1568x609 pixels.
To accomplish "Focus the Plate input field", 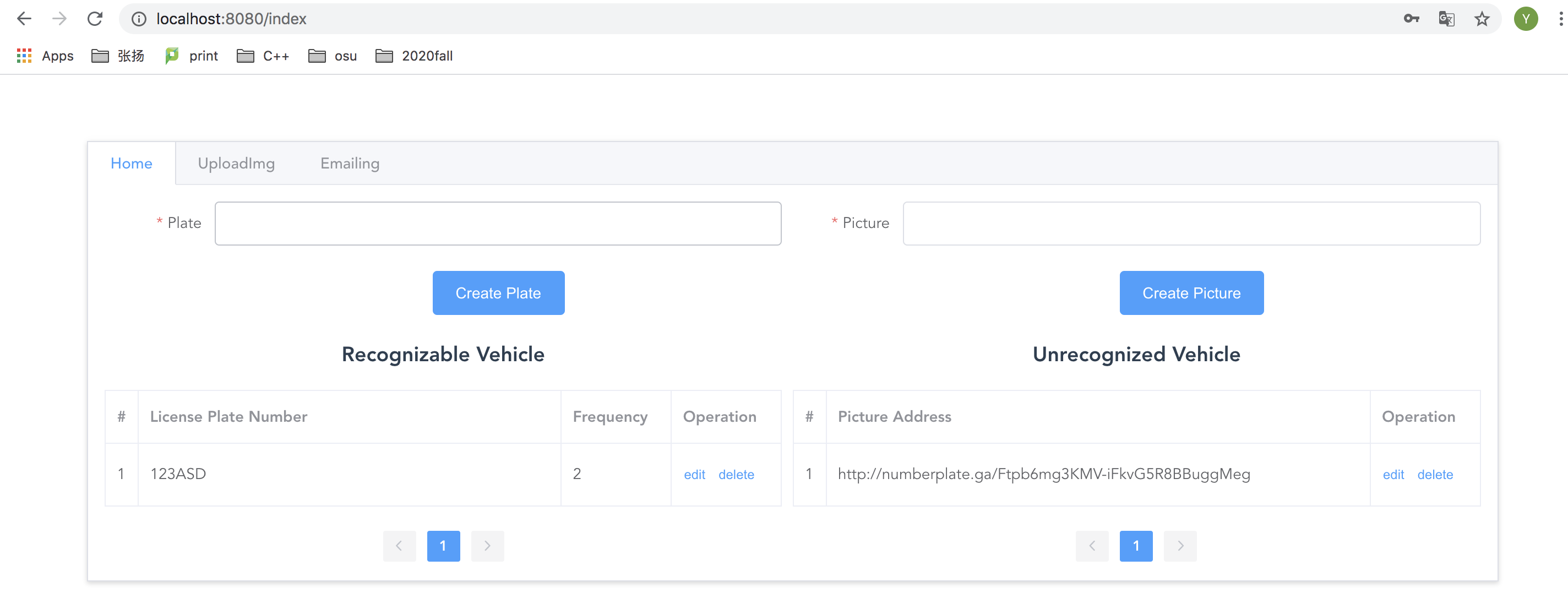I will [x=497, y=224].
